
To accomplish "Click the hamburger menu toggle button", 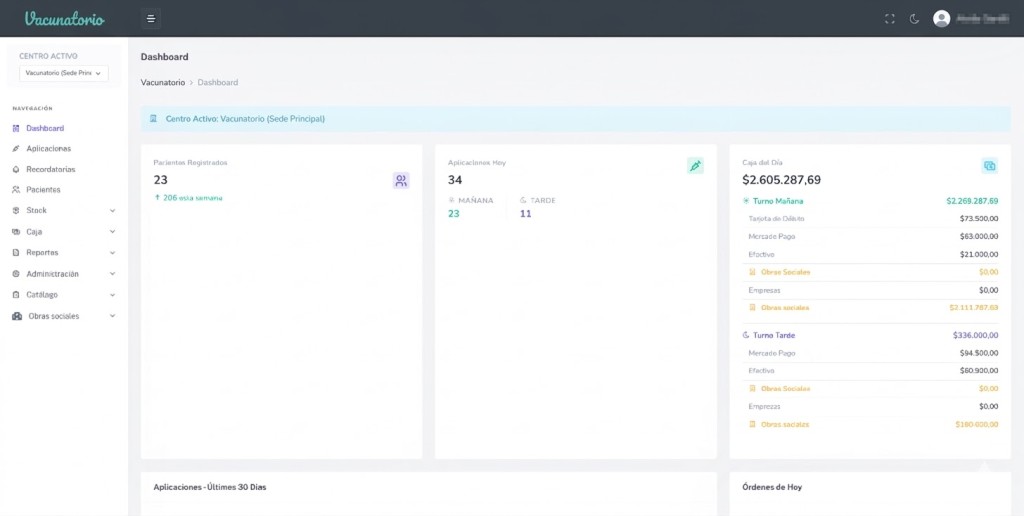I will coord(151,18).
